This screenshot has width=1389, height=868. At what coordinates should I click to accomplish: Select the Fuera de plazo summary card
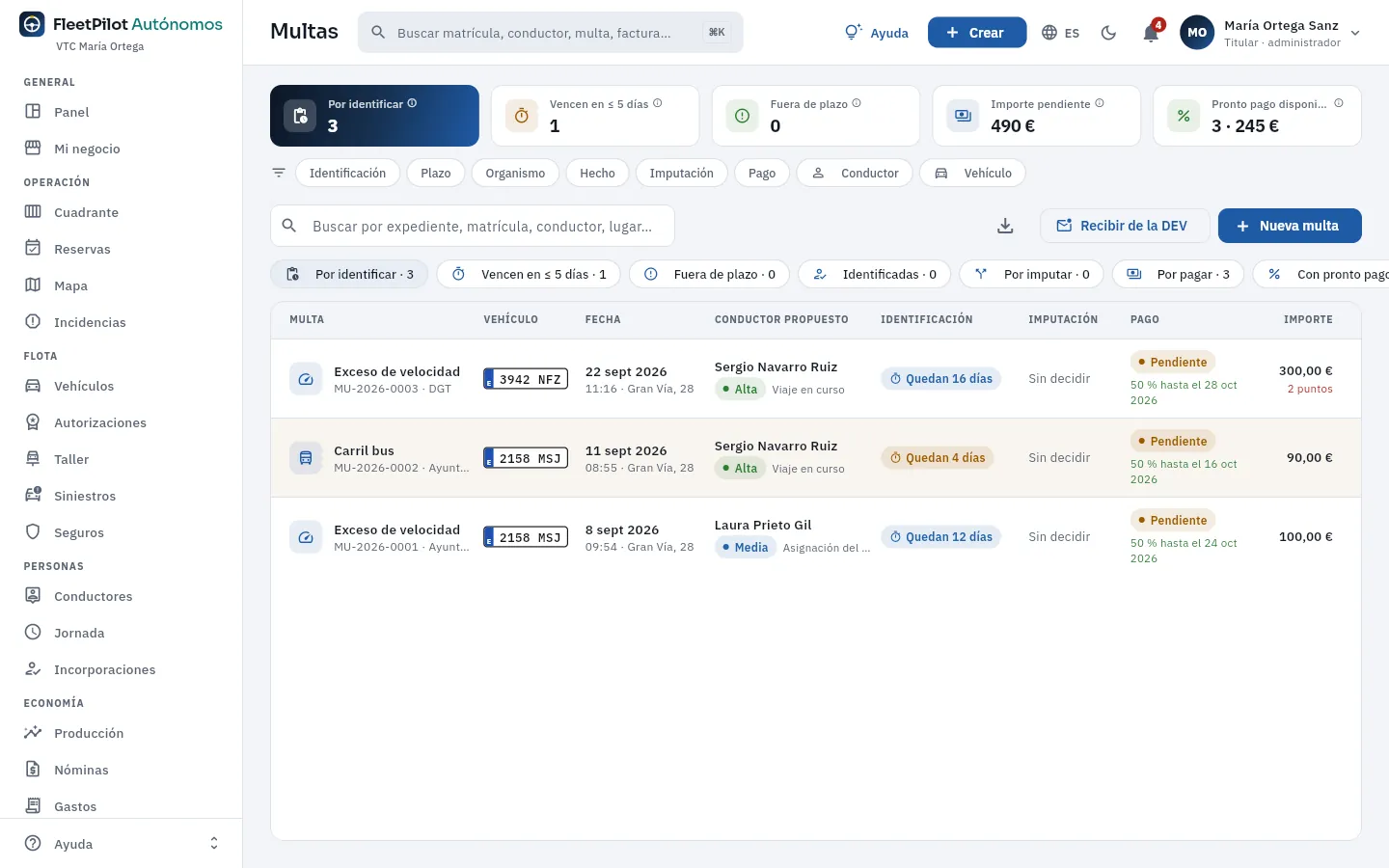click(816, 116)
